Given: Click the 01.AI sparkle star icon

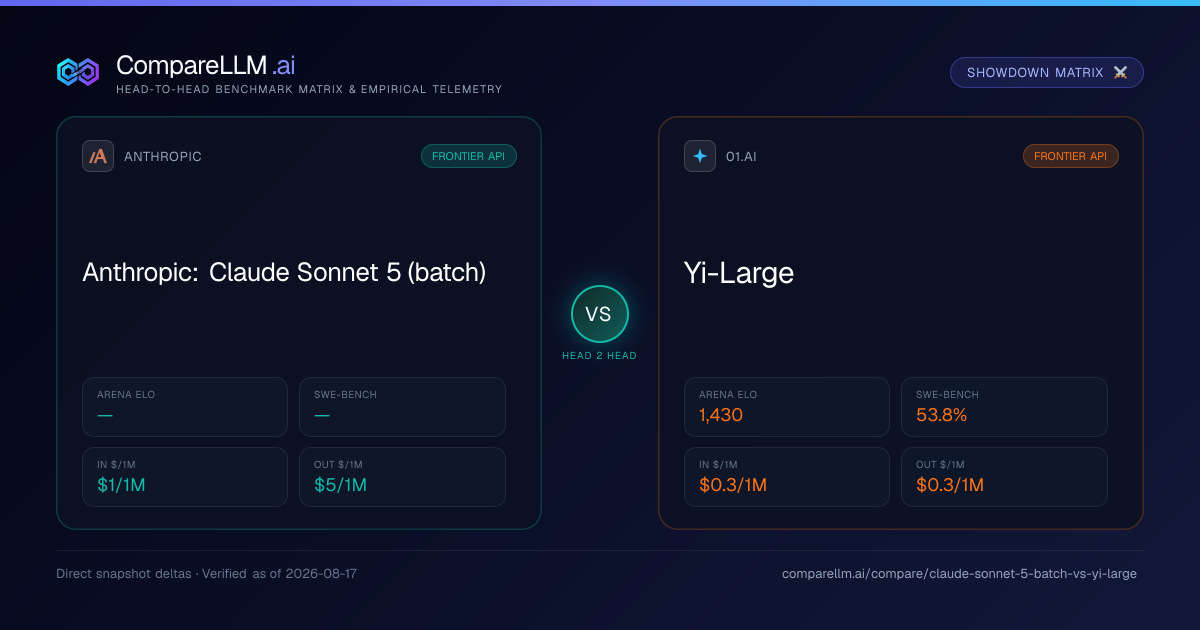Looking at the screenshot, I should point(700,156).
